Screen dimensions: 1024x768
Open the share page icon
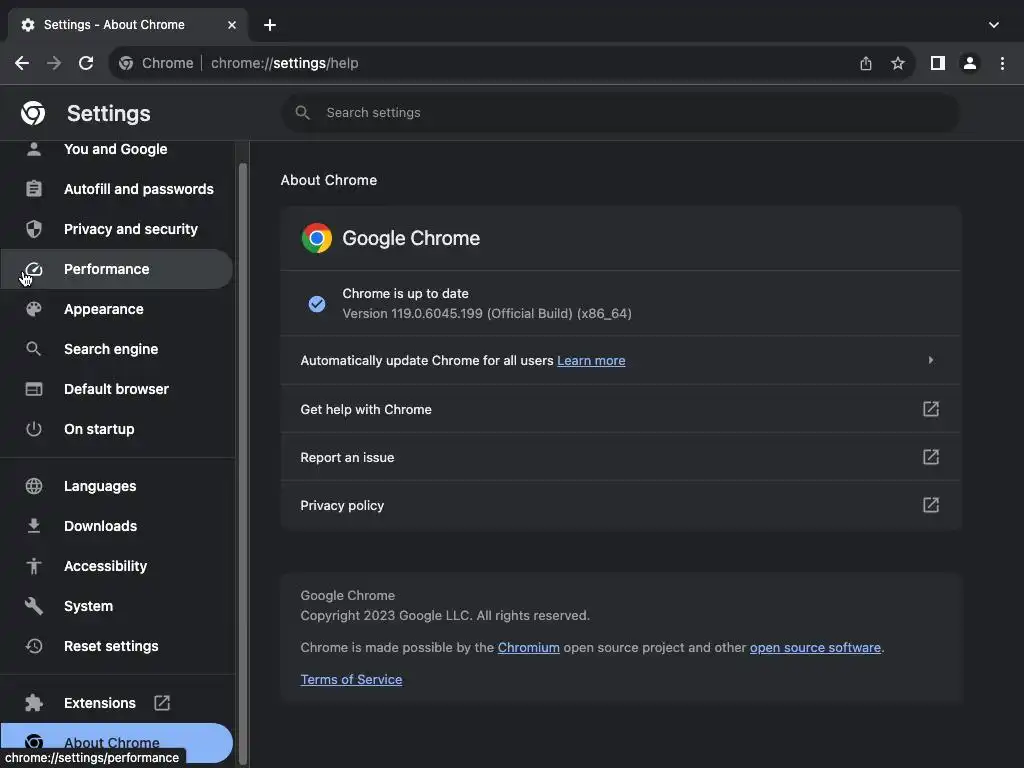tap(866, 63)
